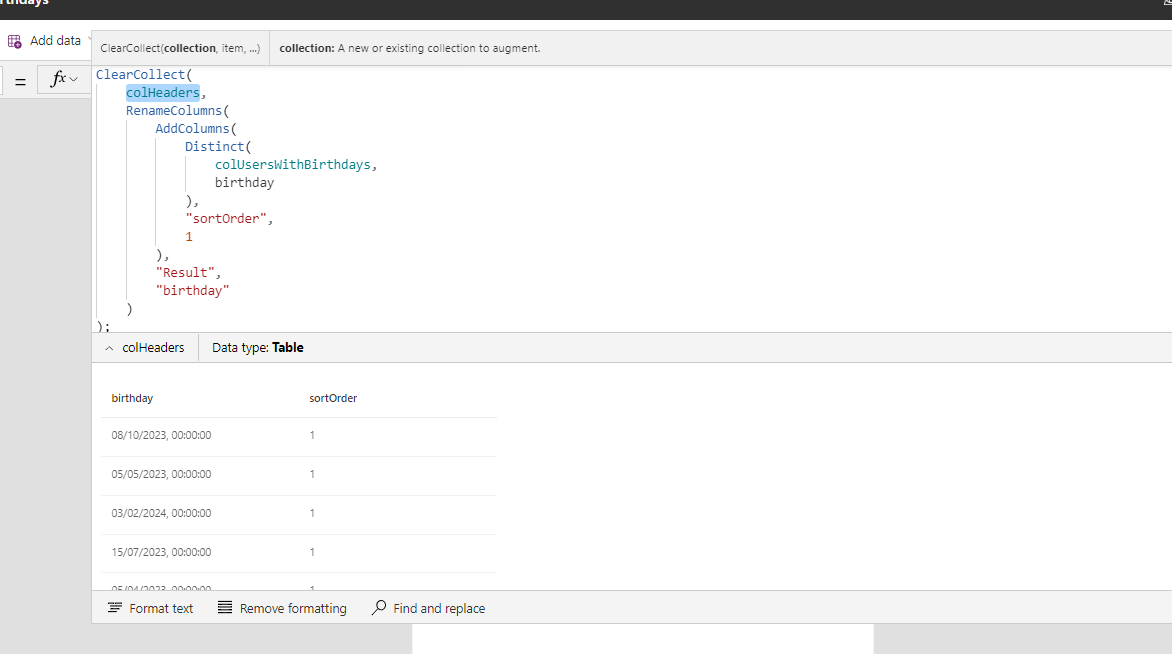Viewport: 1172px width, 654px height.
Task: Open the fx function dropdown
Action: pos(64,80)
